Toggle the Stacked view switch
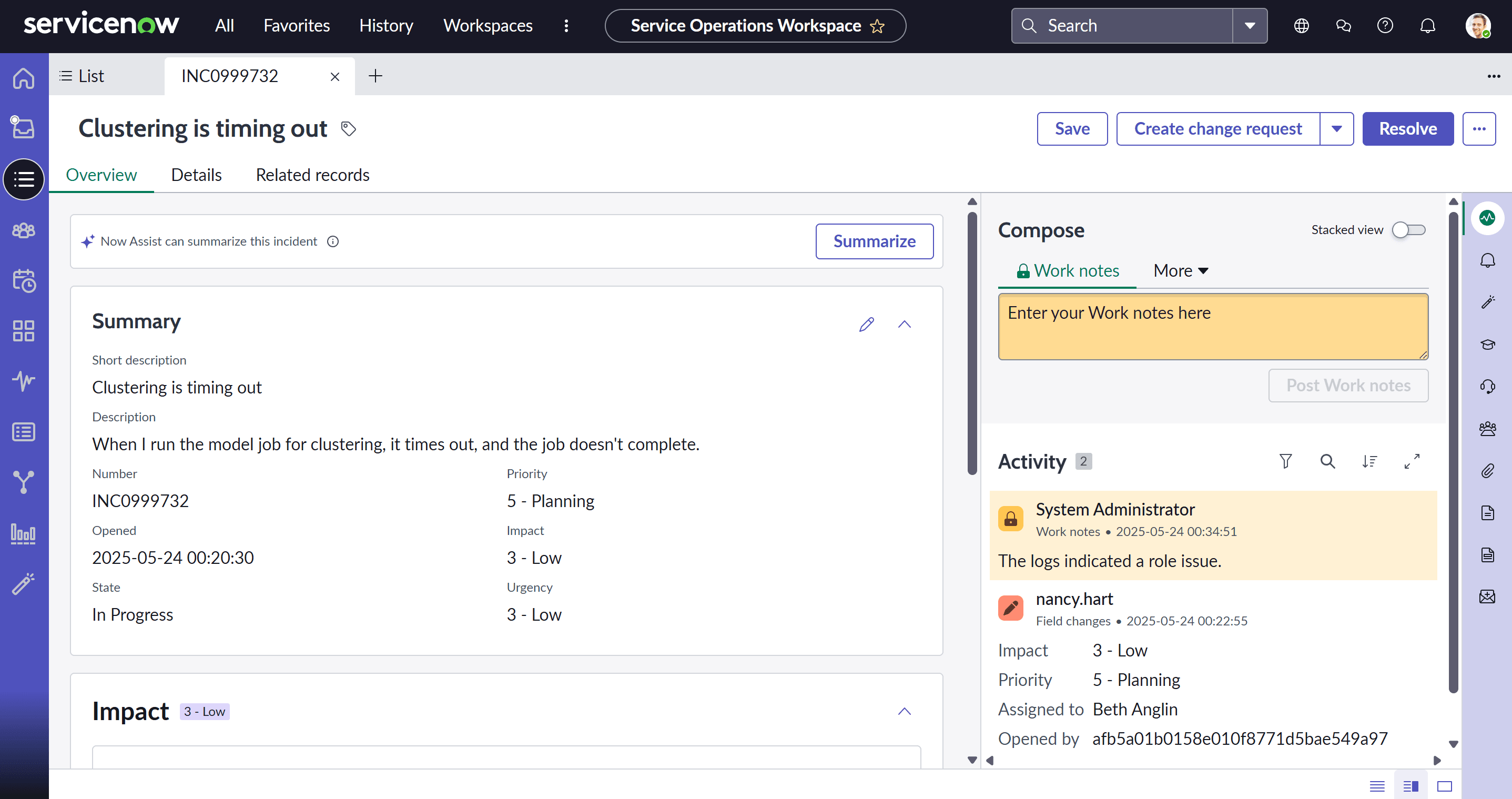Viewport: 1512px width, 799px height. tap(1409, 229)
